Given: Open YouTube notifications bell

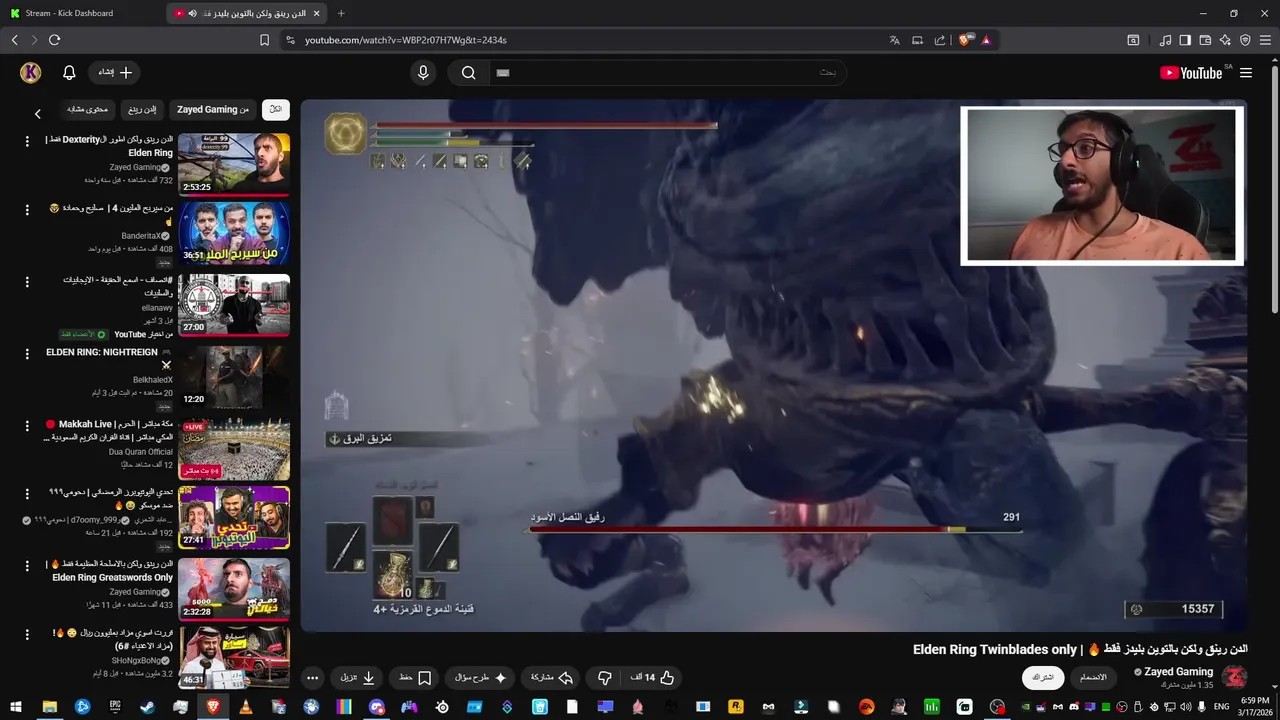Looking at the screenshot, I should (69, 72).
